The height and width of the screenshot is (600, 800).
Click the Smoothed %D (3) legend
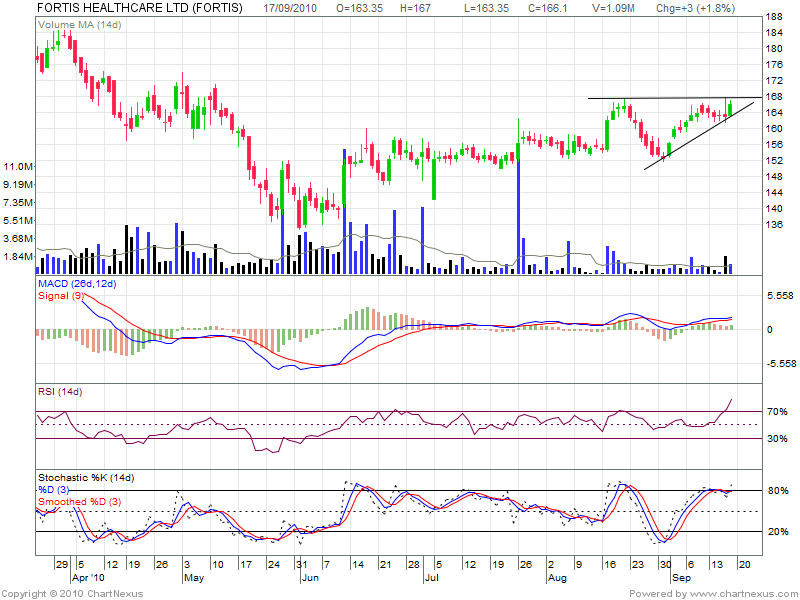pos(78,500)
